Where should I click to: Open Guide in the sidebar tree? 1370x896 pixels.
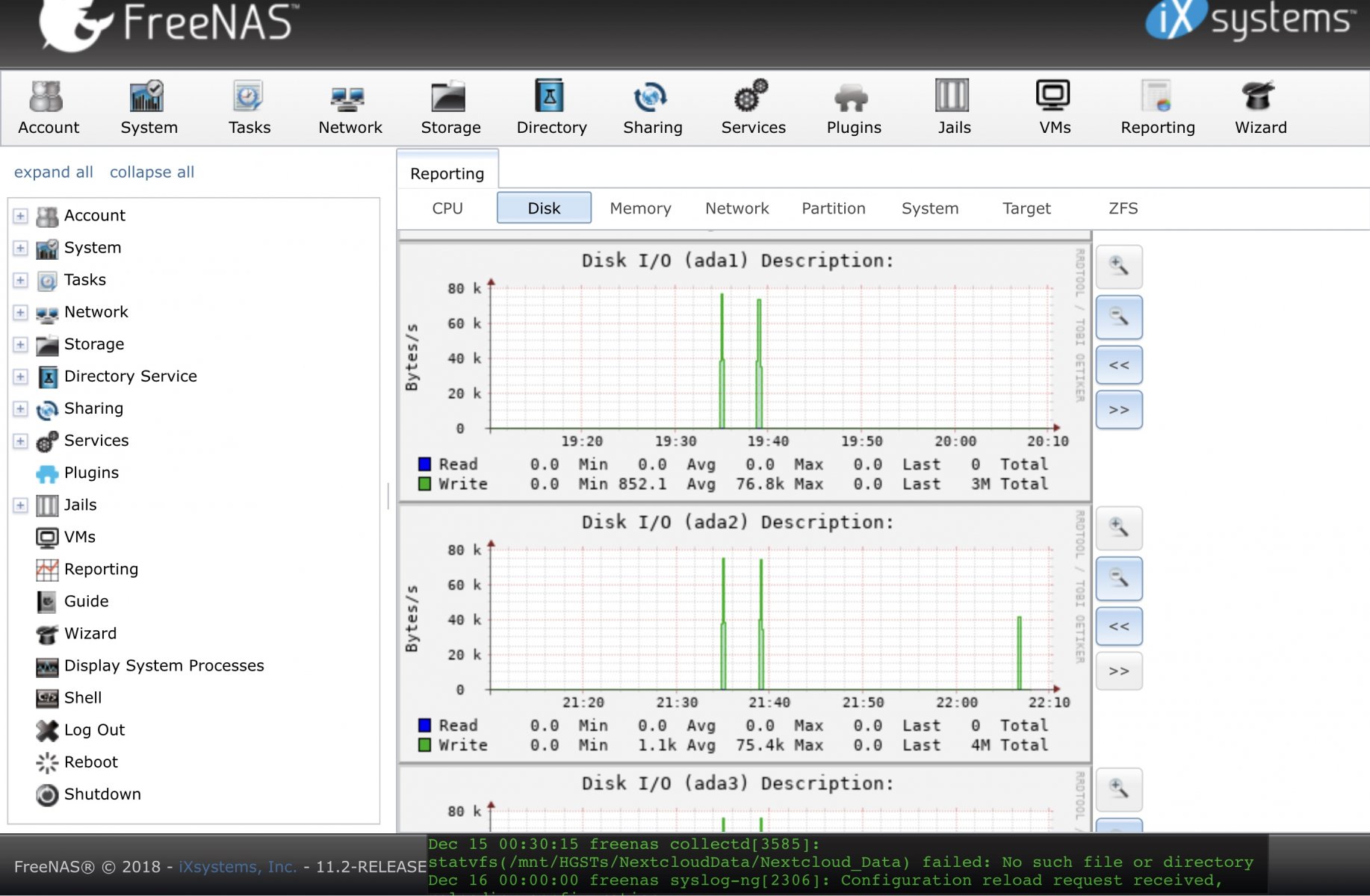click(x=72, y=601)
